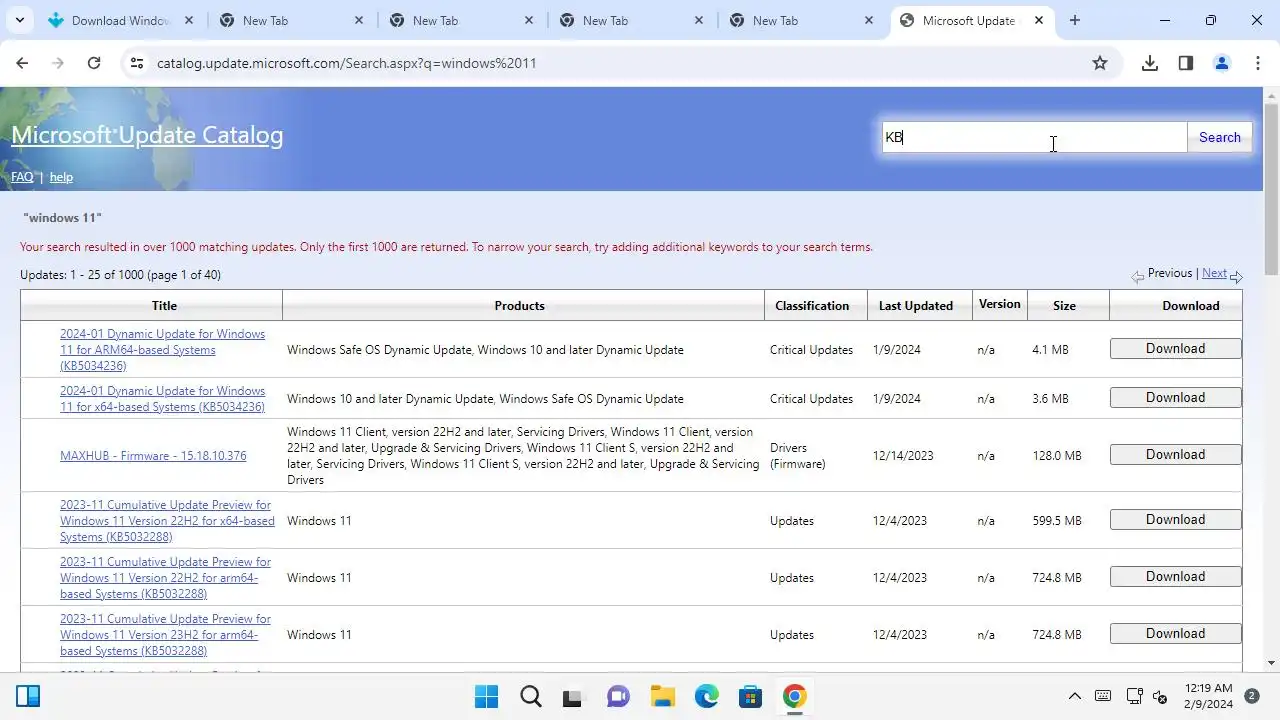Open the help link

[x=61, y=177]
